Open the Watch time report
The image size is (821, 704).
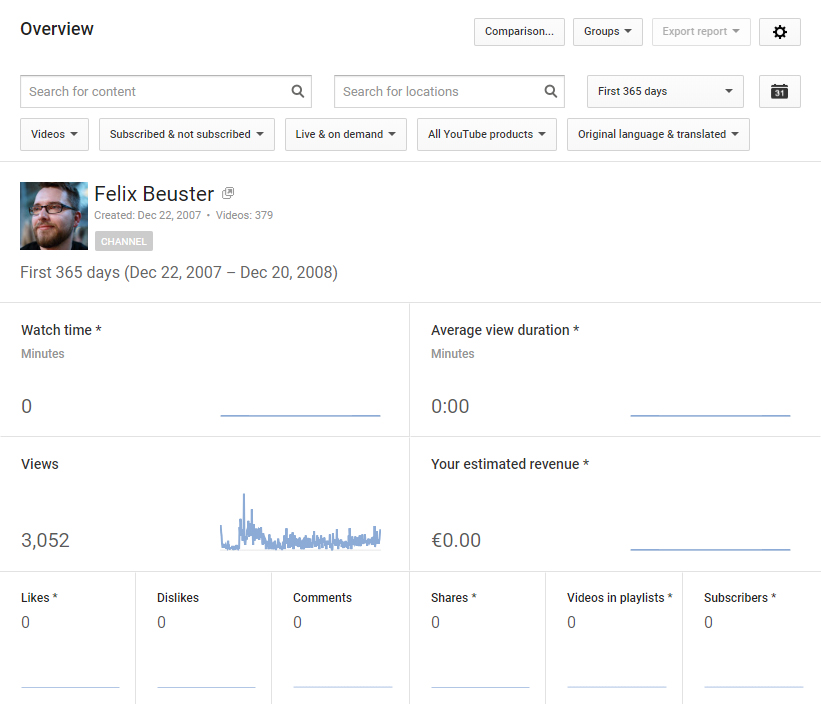(61, 330)
